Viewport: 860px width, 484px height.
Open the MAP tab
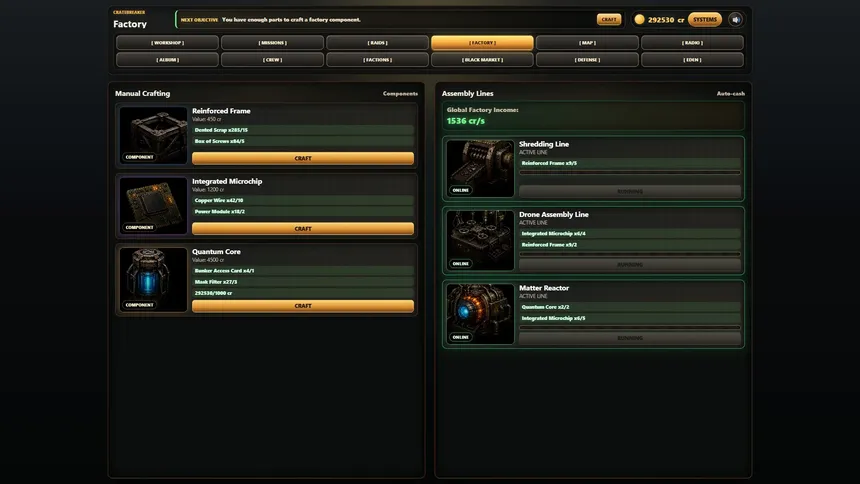(587, 43)
